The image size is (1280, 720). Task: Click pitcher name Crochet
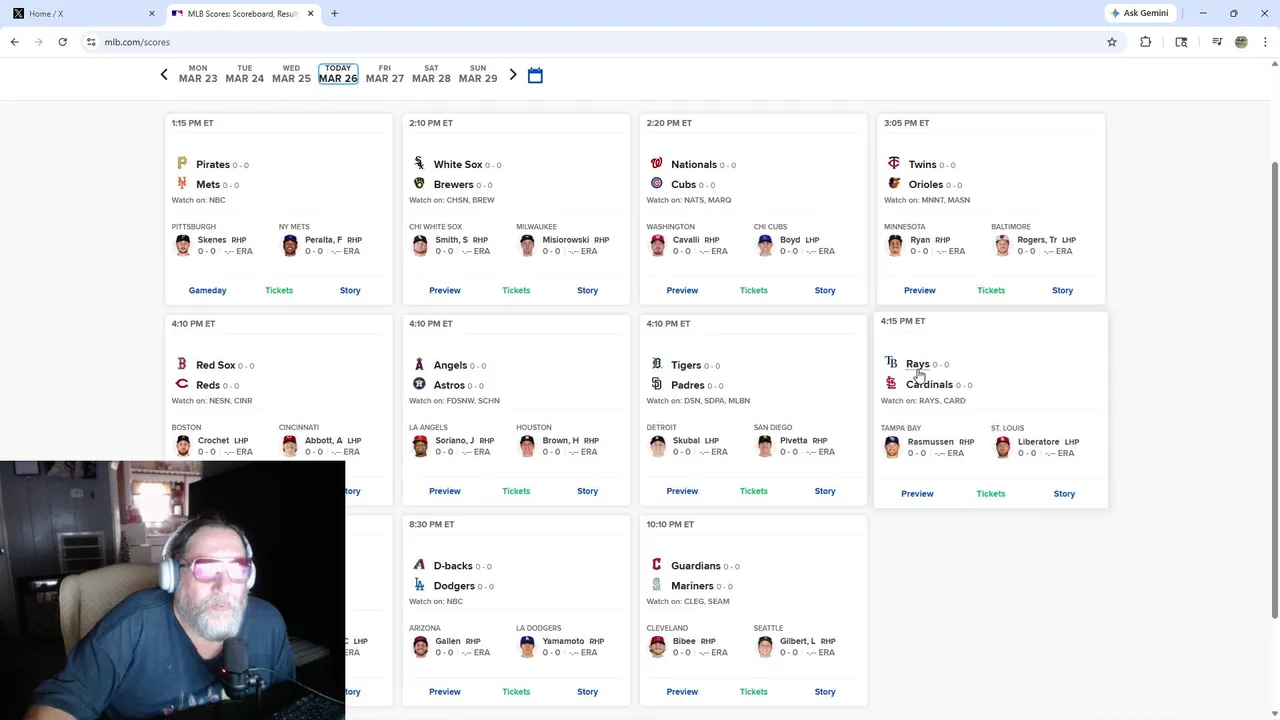tap(214, 441)
